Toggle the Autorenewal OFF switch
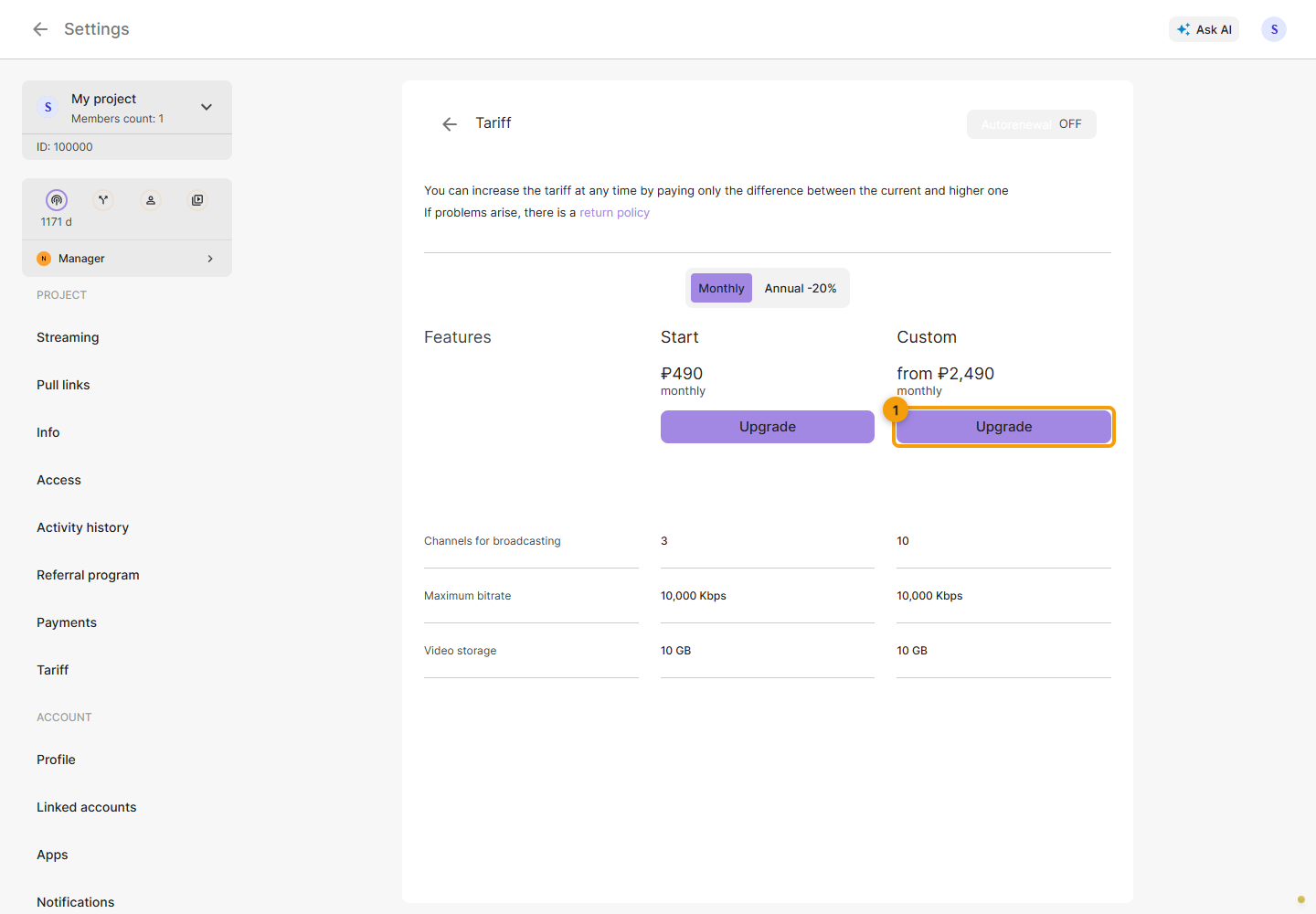This screenshot has height=914, width=1316. [1032, 124]
